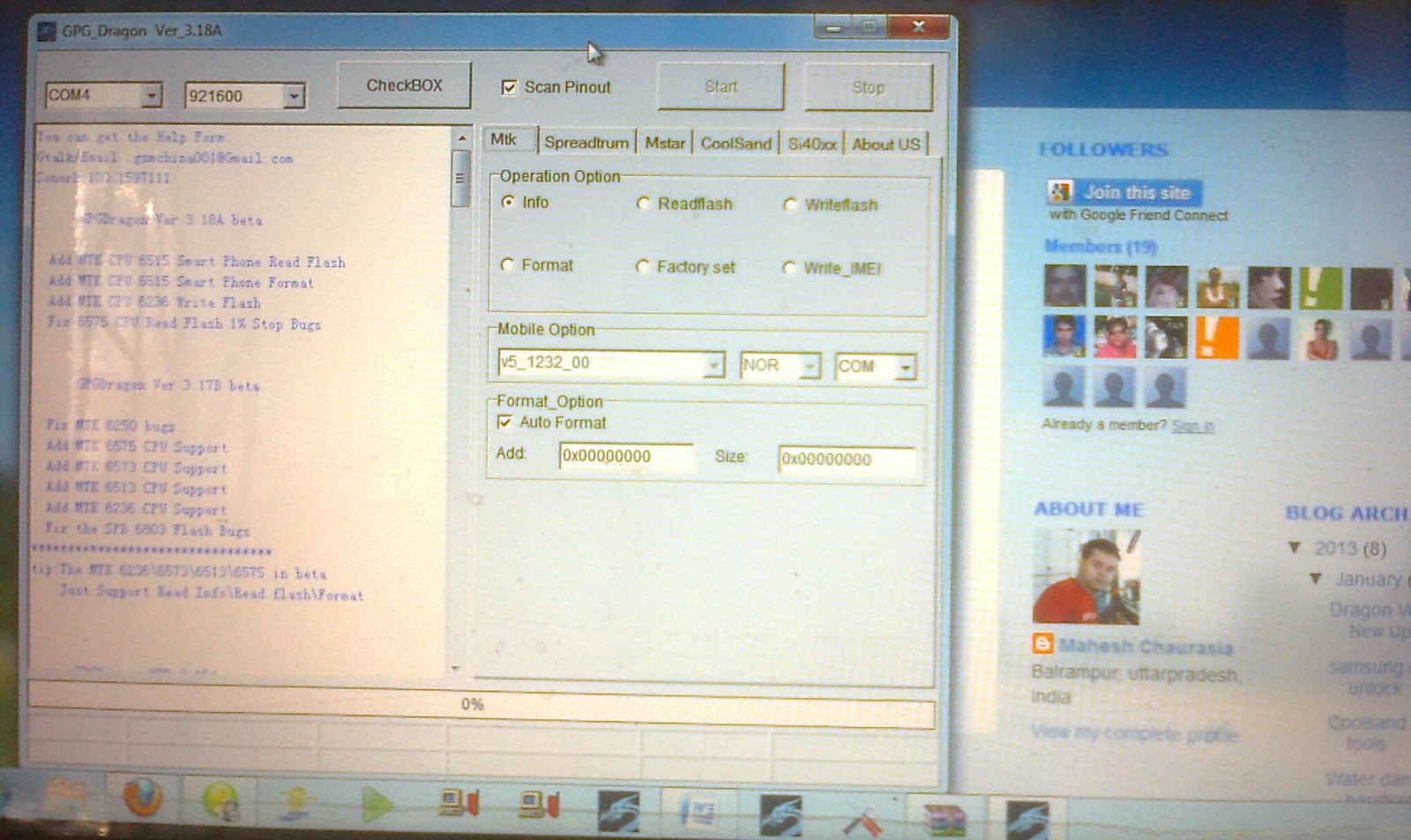Viewport: 1411px width, 840px height.
Task: Choose the Writeflash radio option
Action: pos(791,204)
